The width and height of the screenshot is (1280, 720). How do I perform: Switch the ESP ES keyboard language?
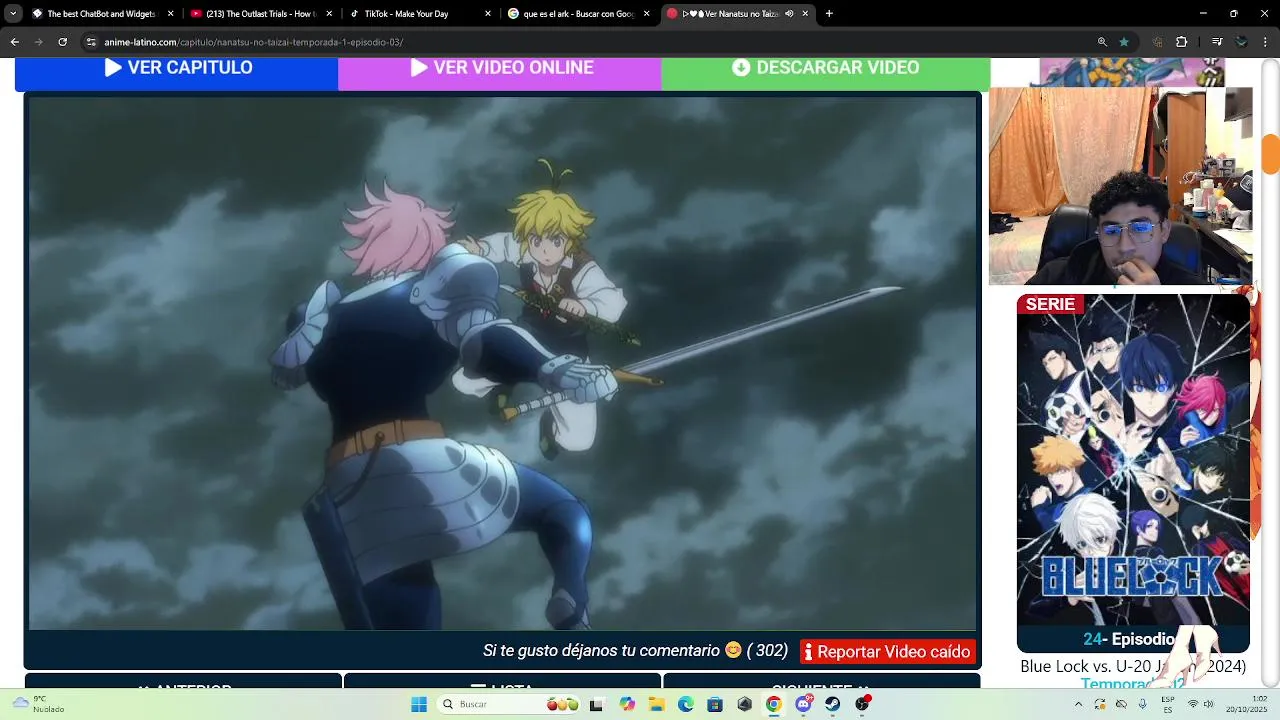click(x=1168, y=704)
